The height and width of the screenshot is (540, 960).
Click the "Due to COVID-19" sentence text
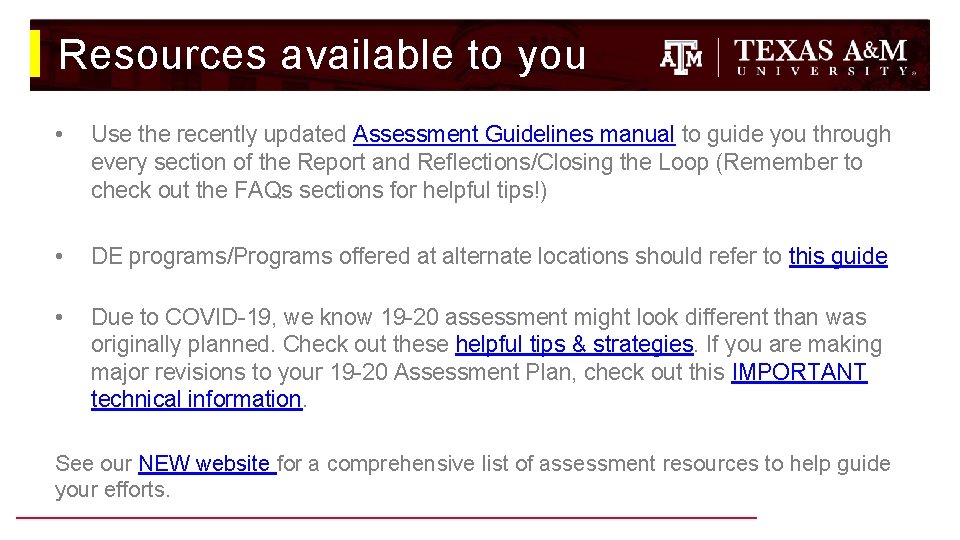click(180, 317)
